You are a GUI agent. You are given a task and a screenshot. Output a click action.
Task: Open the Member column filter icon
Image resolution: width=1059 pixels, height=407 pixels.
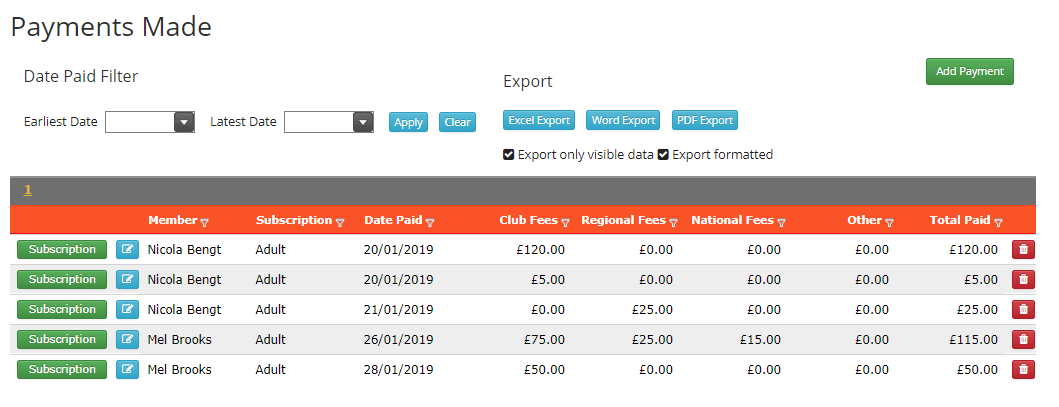point(205,222)
